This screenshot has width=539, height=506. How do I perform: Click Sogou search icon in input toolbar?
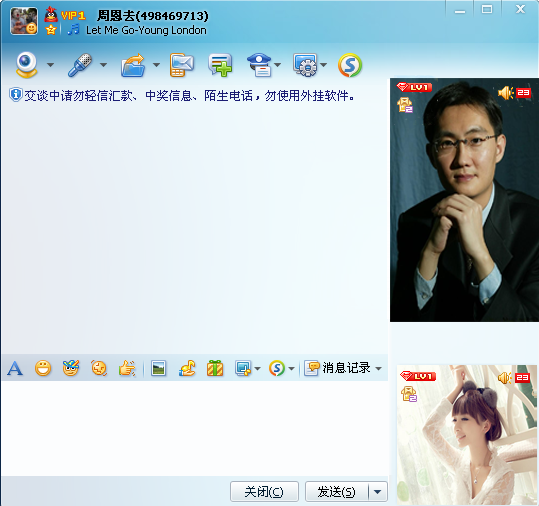(x=277, y=368)
